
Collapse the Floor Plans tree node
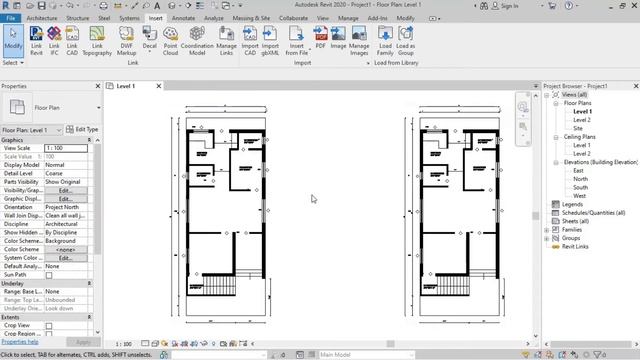coord(556,103)
